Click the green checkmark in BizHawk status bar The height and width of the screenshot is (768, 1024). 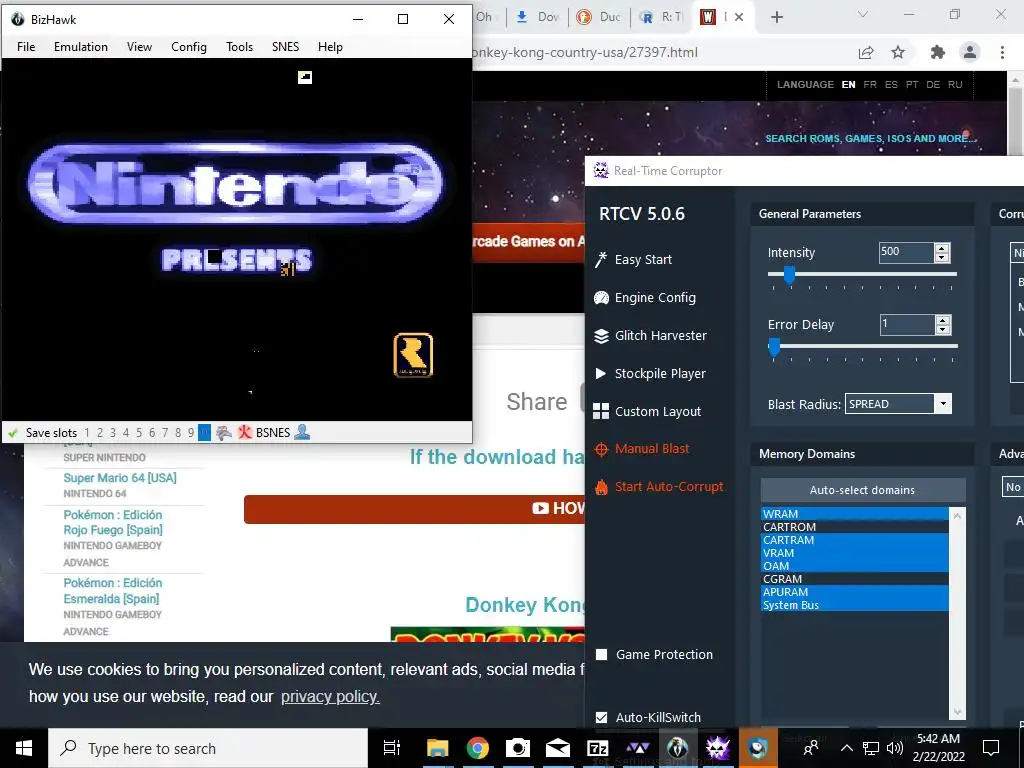[12, 432]
